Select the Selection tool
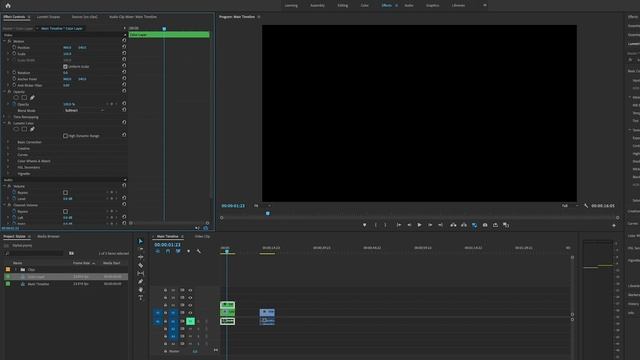 141,241
